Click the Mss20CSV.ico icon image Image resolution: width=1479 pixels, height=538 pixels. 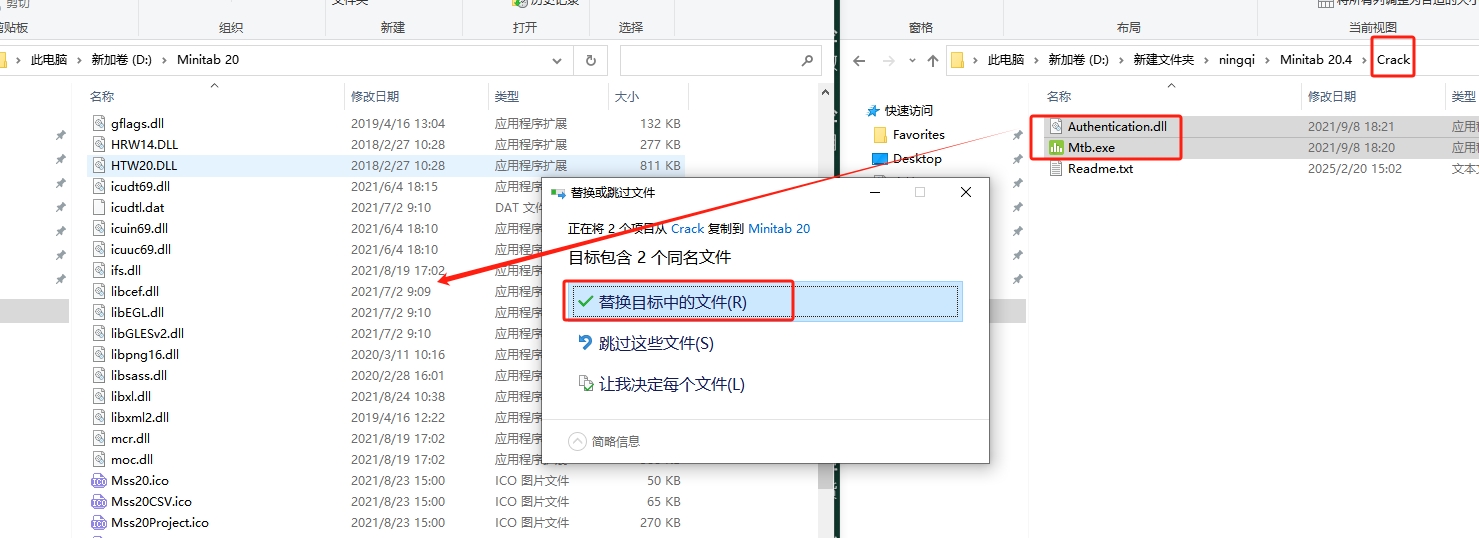click(x=98, y=501)
